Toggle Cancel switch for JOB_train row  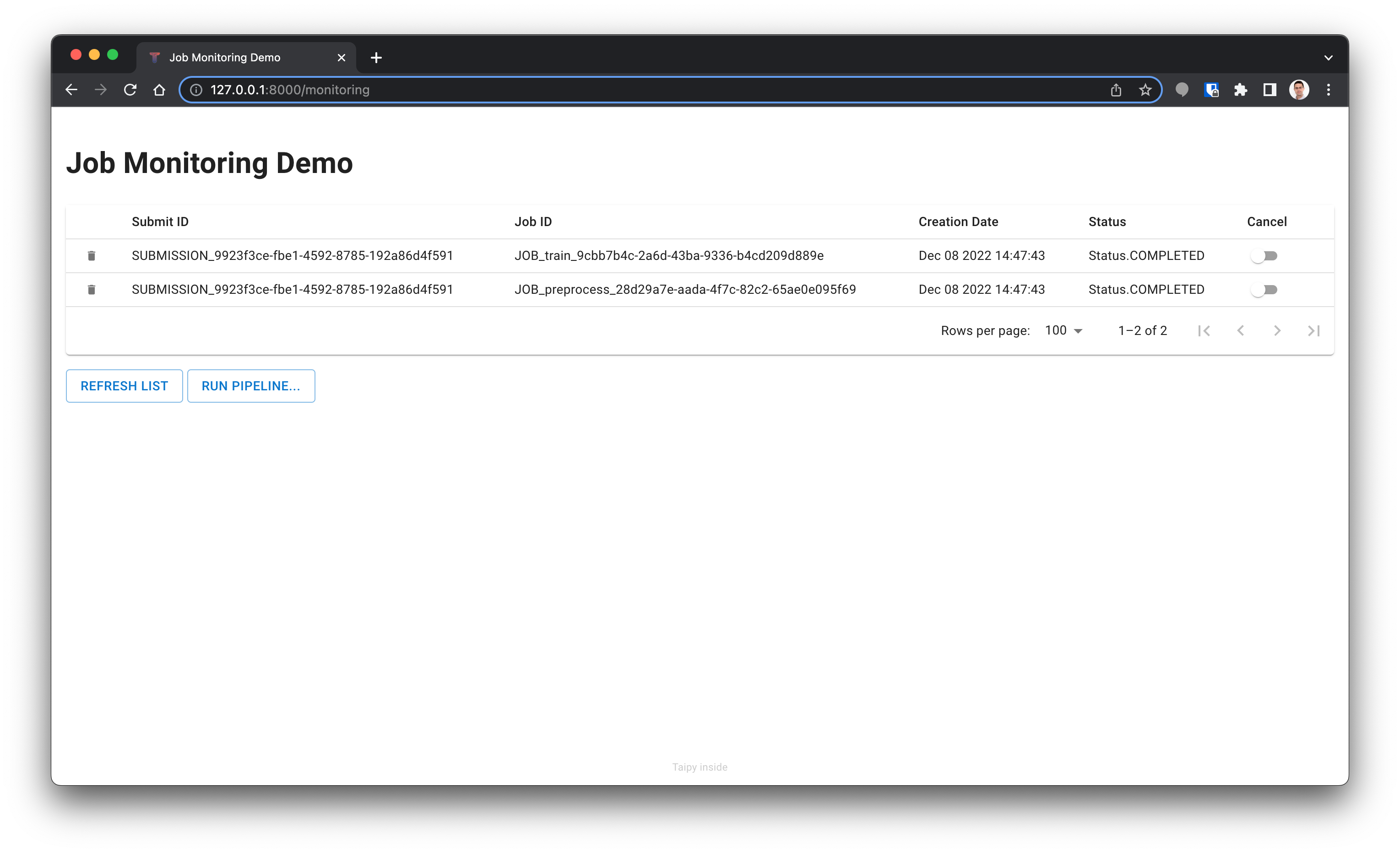(1264, 256)
